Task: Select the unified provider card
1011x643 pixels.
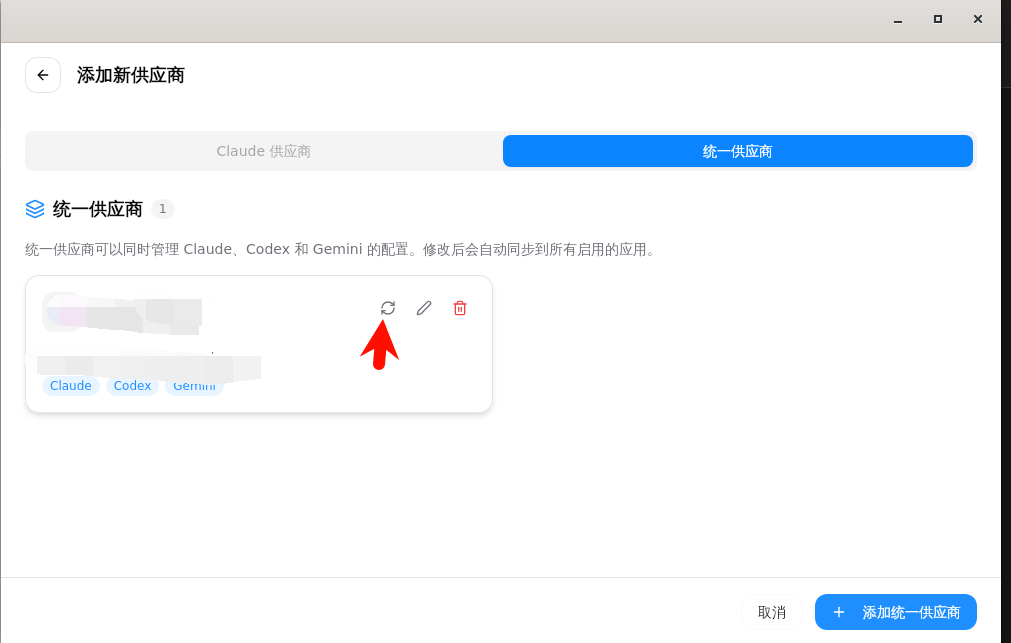Action: point(258,343)
